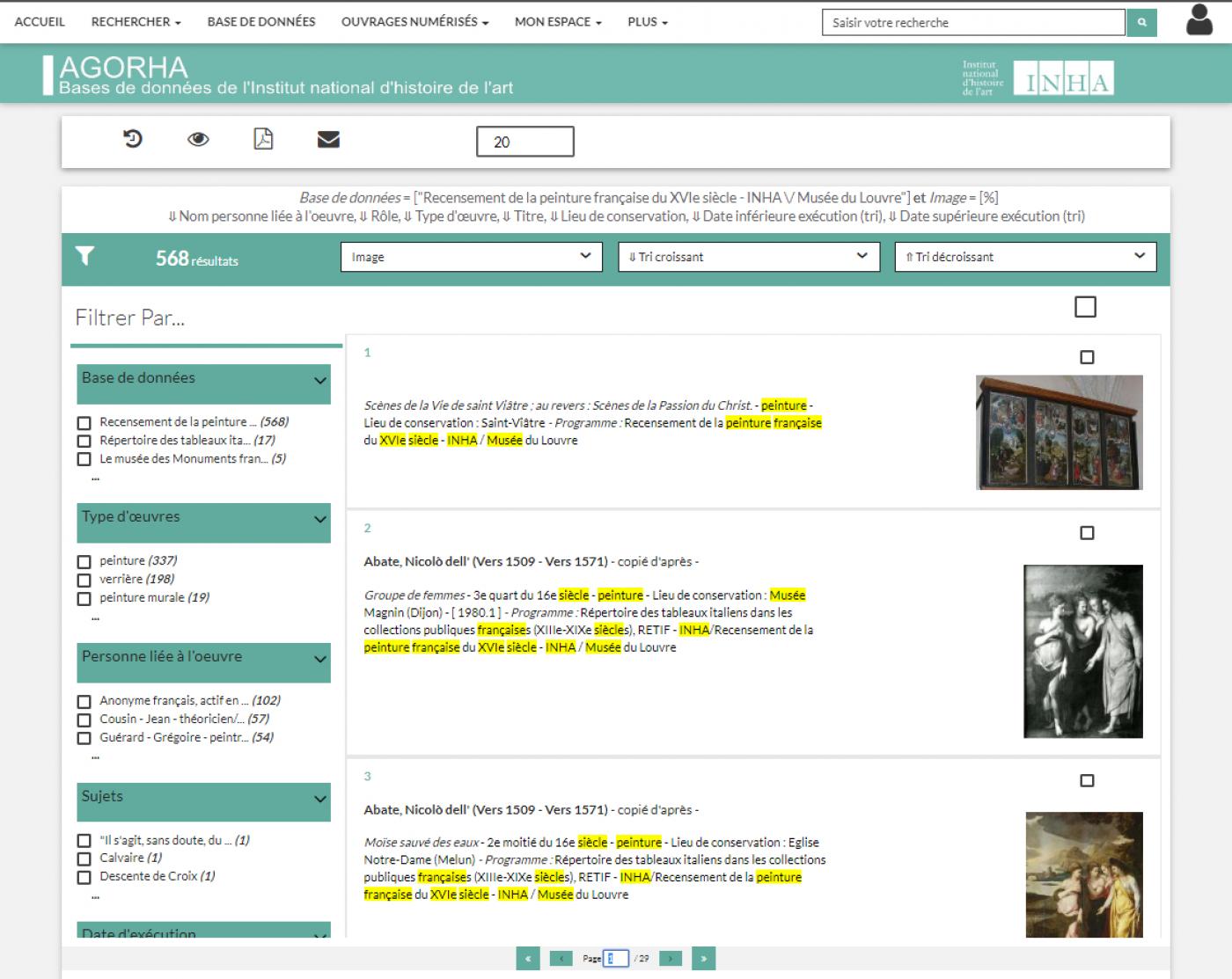Check Cousin - Jean filter
This screenshot has height=979, width=1232.
[x=84, y=720]
